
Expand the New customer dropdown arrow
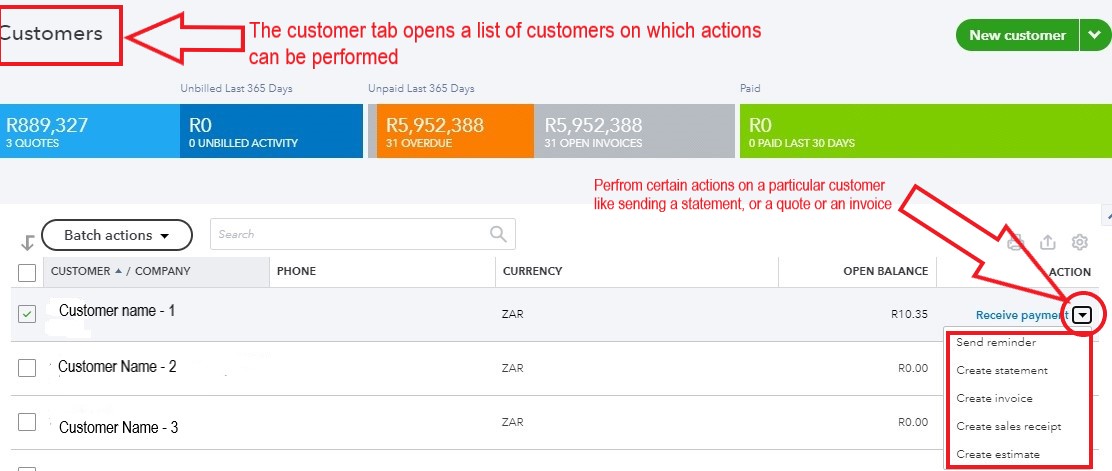[1091, 35]
